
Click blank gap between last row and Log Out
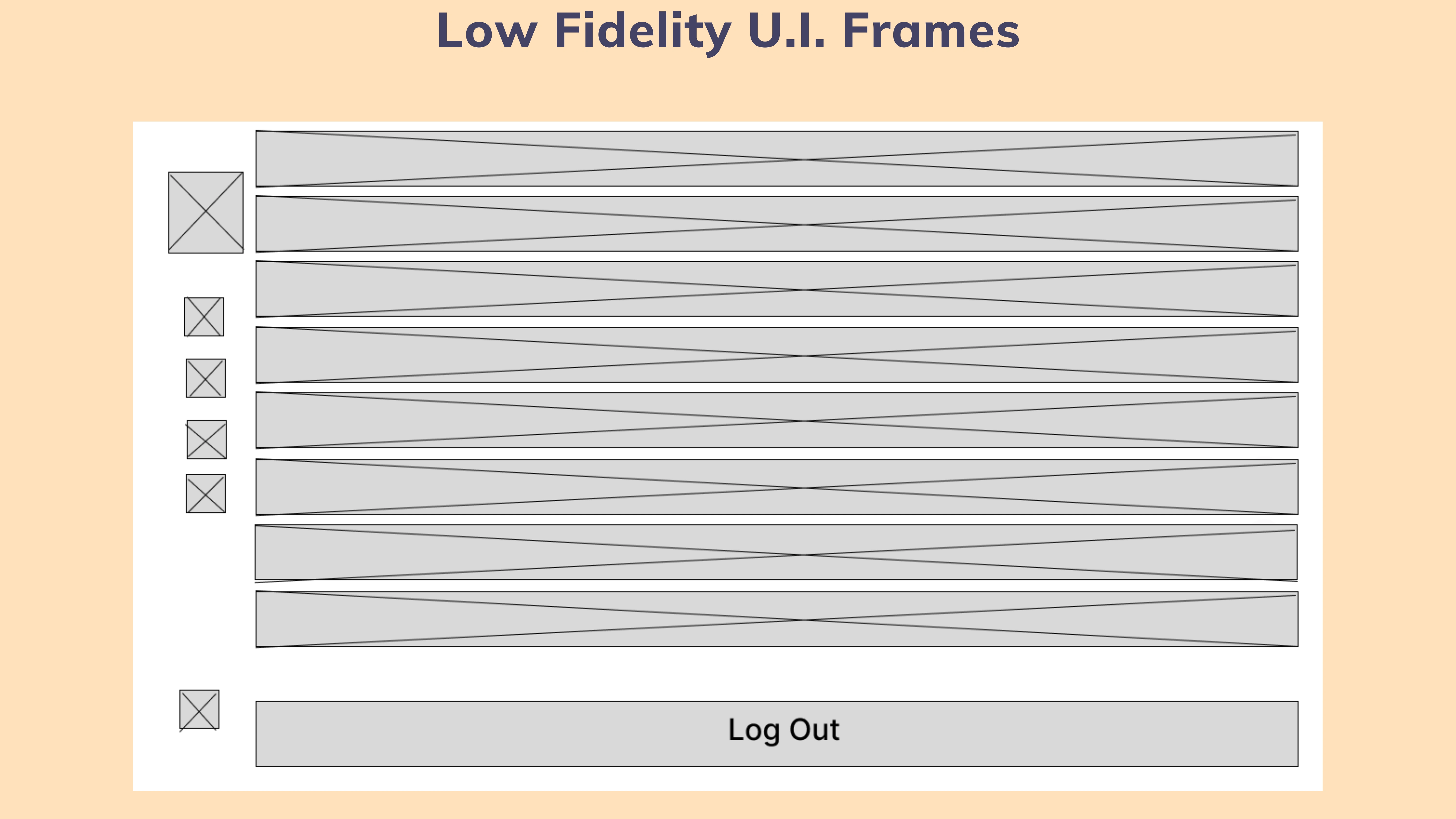coord(777,674)
